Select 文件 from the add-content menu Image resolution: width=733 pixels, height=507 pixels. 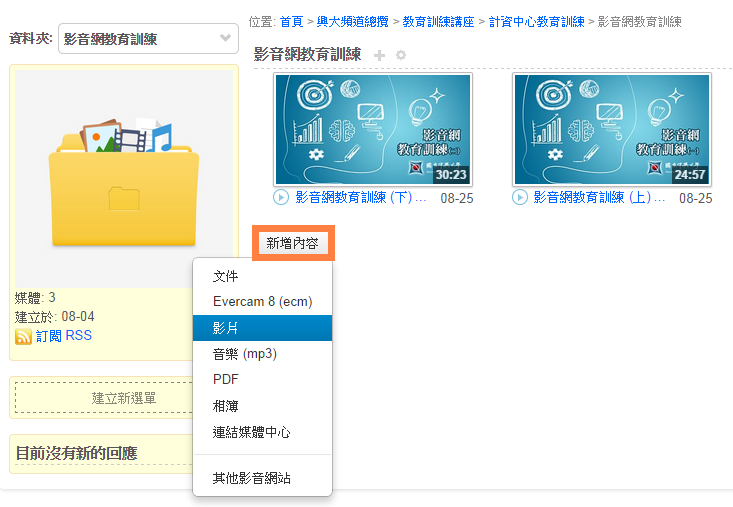click(226, 276)
